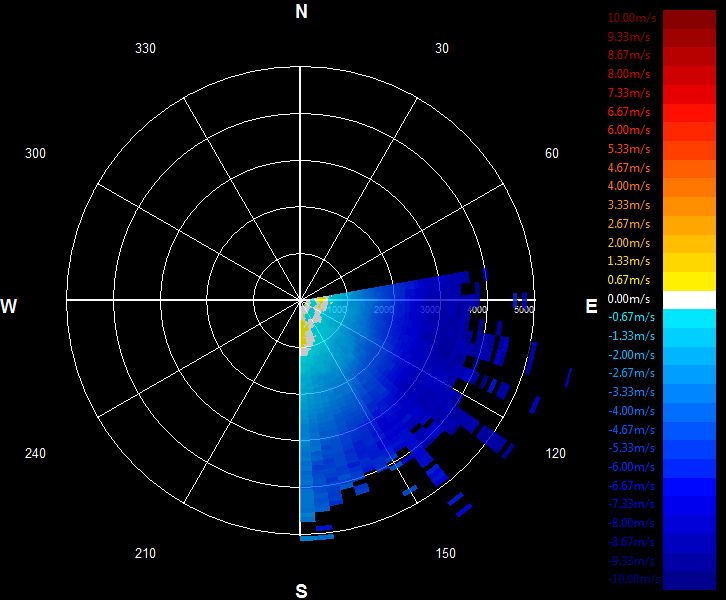Screen dimensions: 726x600
Task: Click the -4.00m/s legend label
Action: [x=631, y=411]
